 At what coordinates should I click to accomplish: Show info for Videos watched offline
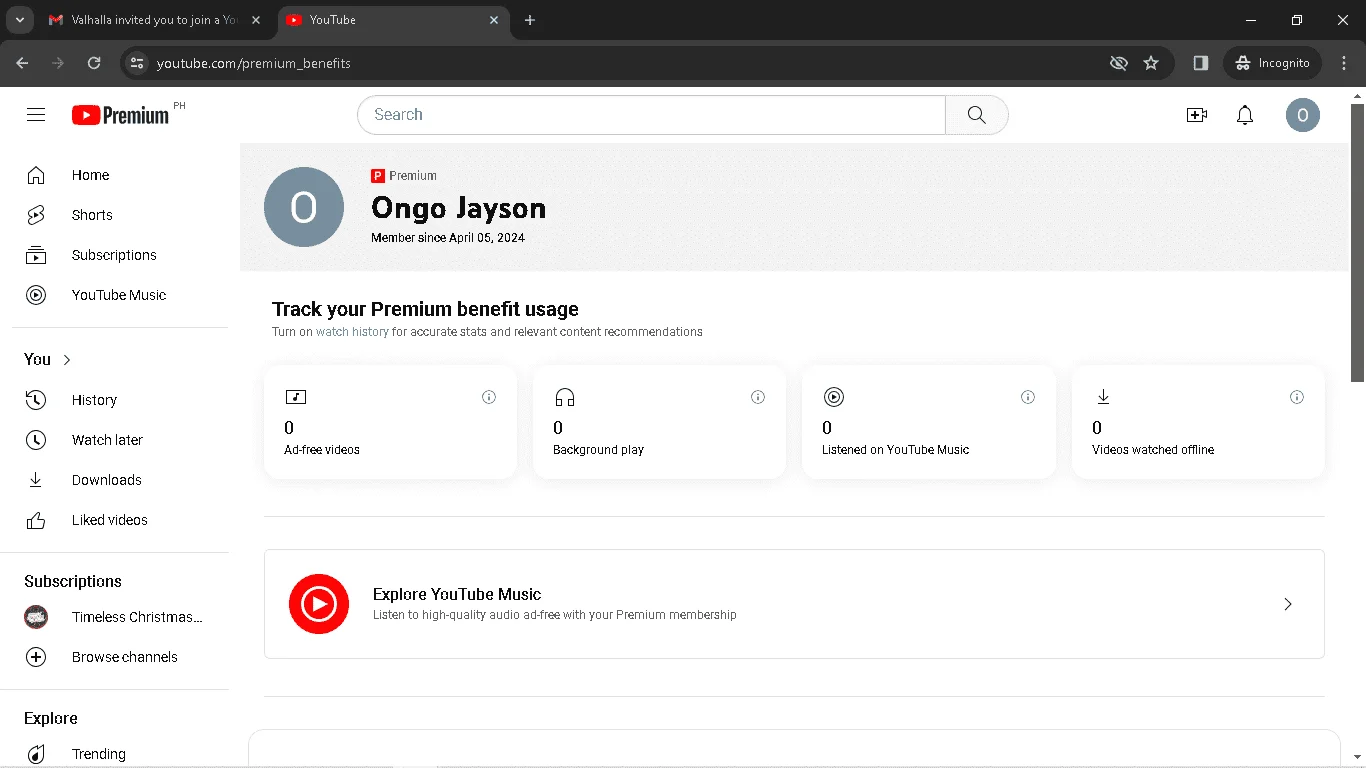[1296, 397]
